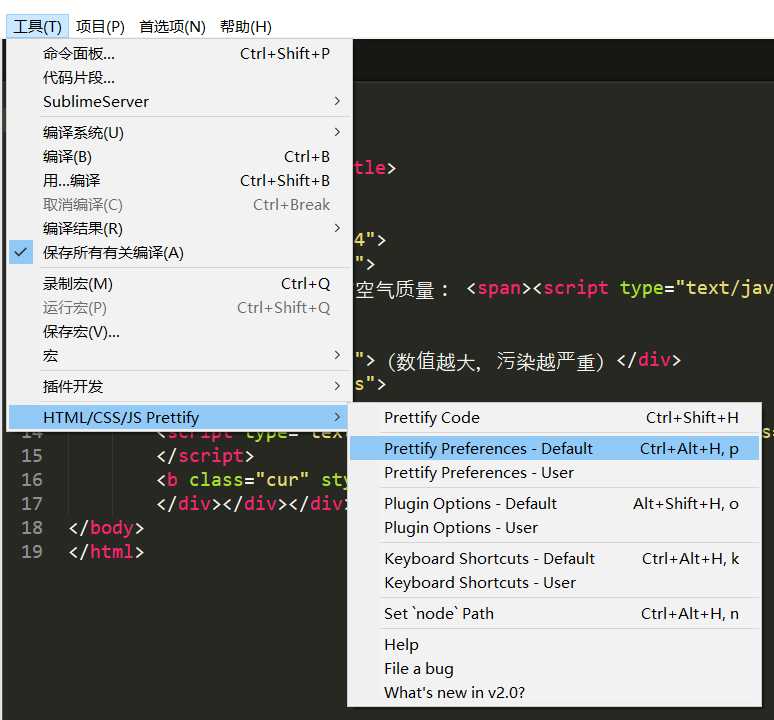The image size is (774, 720).
Task: Toggle 保存所有有关编译(A) checkmark
Action: 179,253
